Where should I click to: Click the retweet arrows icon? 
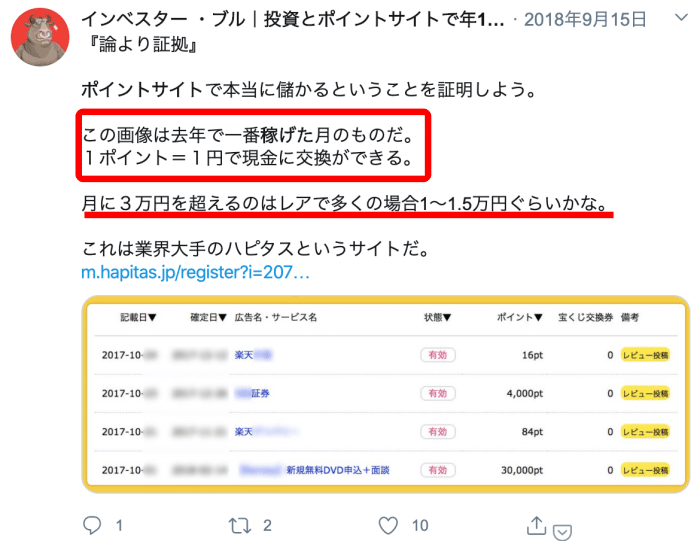point(240,526)
